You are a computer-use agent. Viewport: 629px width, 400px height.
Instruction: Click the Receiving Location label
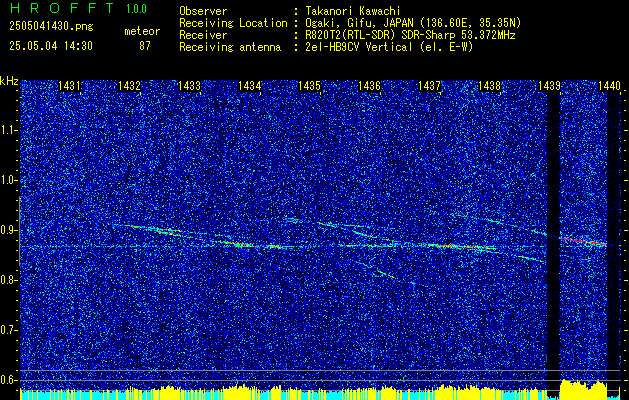[x=233, y=23]
